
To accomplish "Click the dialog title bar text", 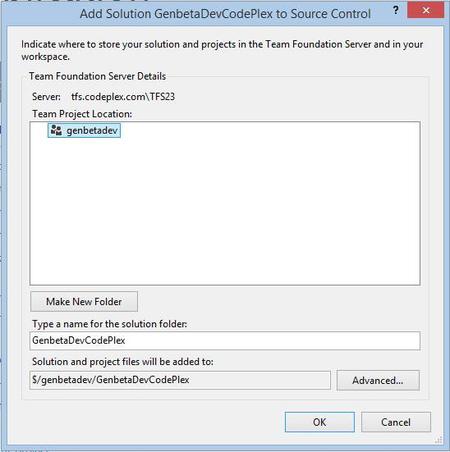I will pos(225,14).
